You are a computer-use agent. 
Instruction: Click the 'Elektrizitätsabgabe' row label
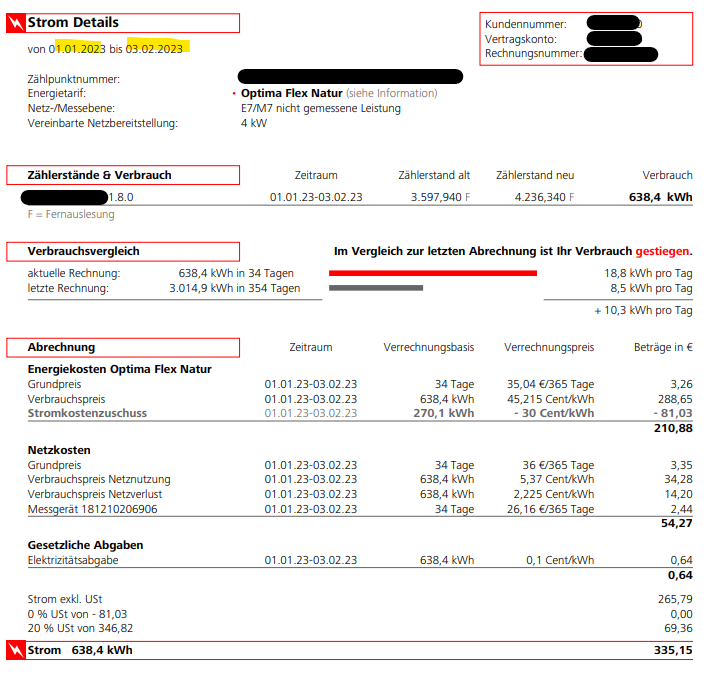(73, 560)
